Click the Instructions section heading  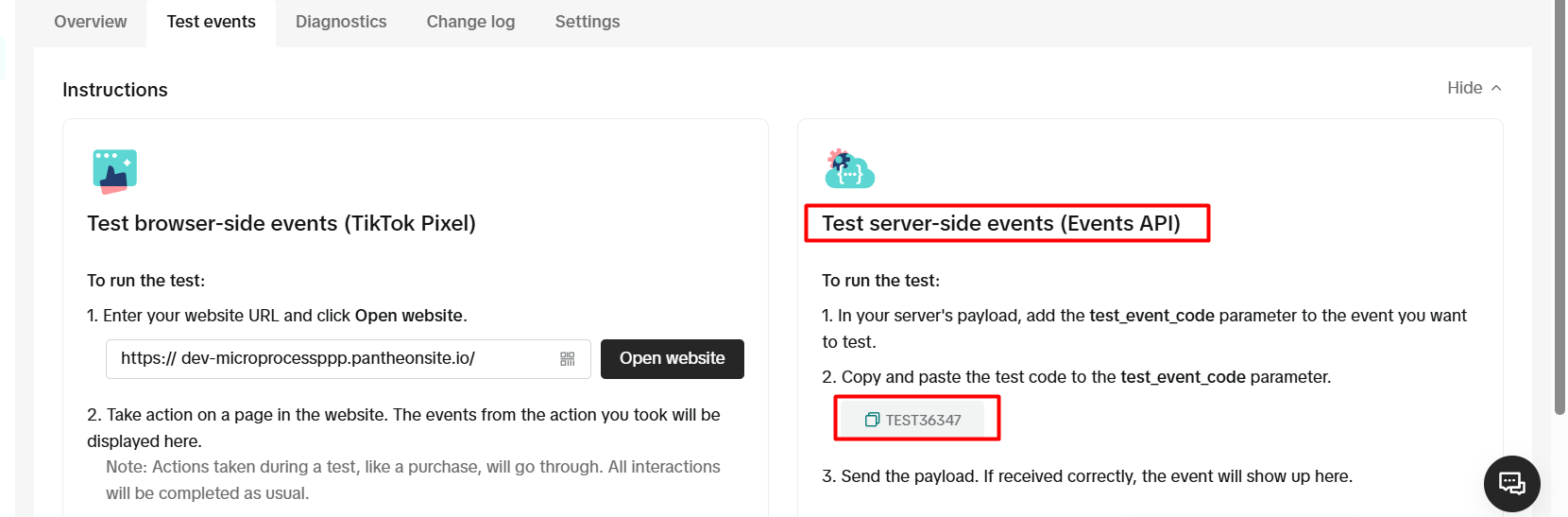click(115, 90)
